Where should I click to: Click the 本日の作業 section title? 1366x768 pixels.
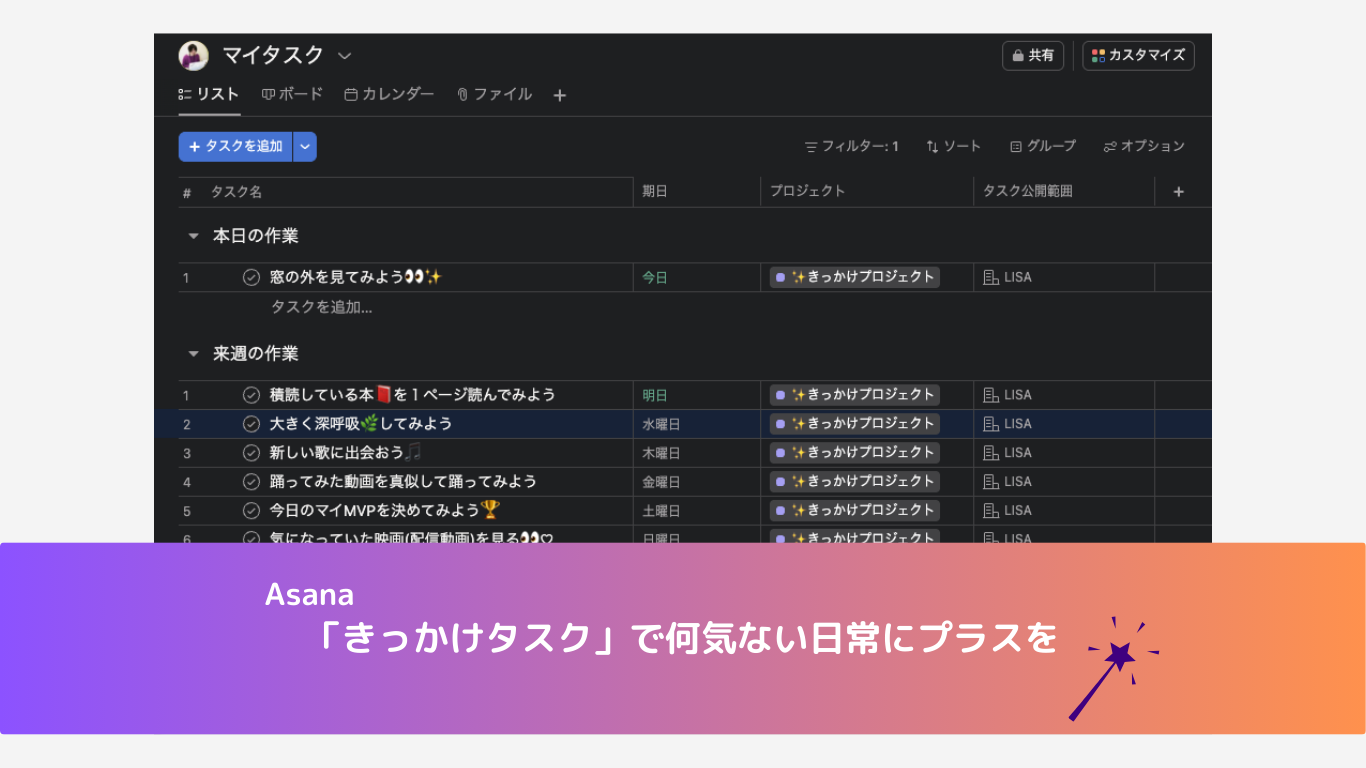[256, 236]
